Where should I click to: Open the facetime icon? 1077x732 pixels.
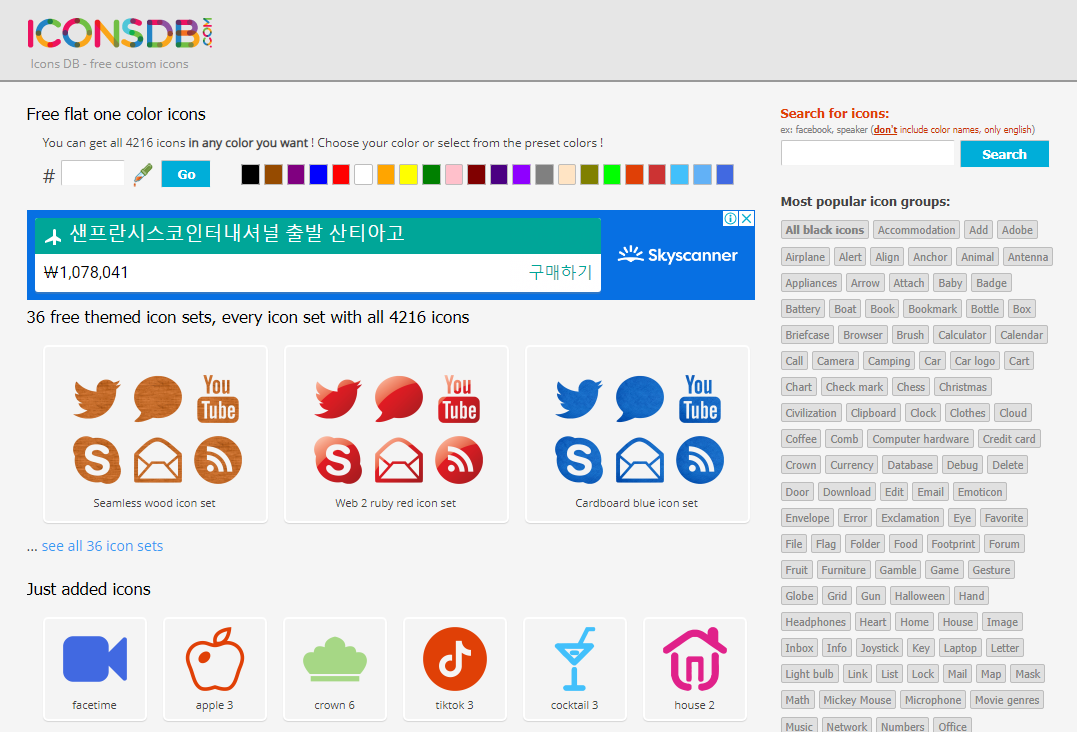95,669
